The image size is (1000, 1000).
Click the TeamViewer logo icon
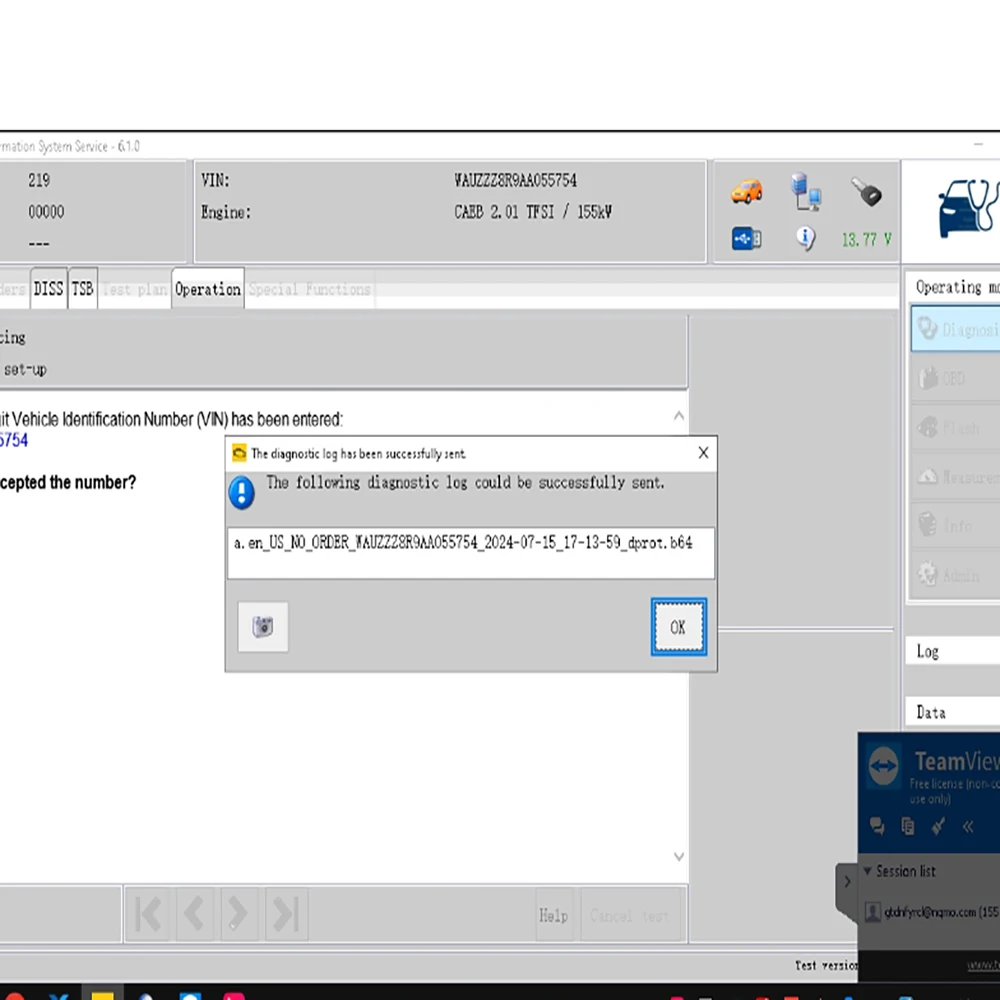tap(883, 766)
